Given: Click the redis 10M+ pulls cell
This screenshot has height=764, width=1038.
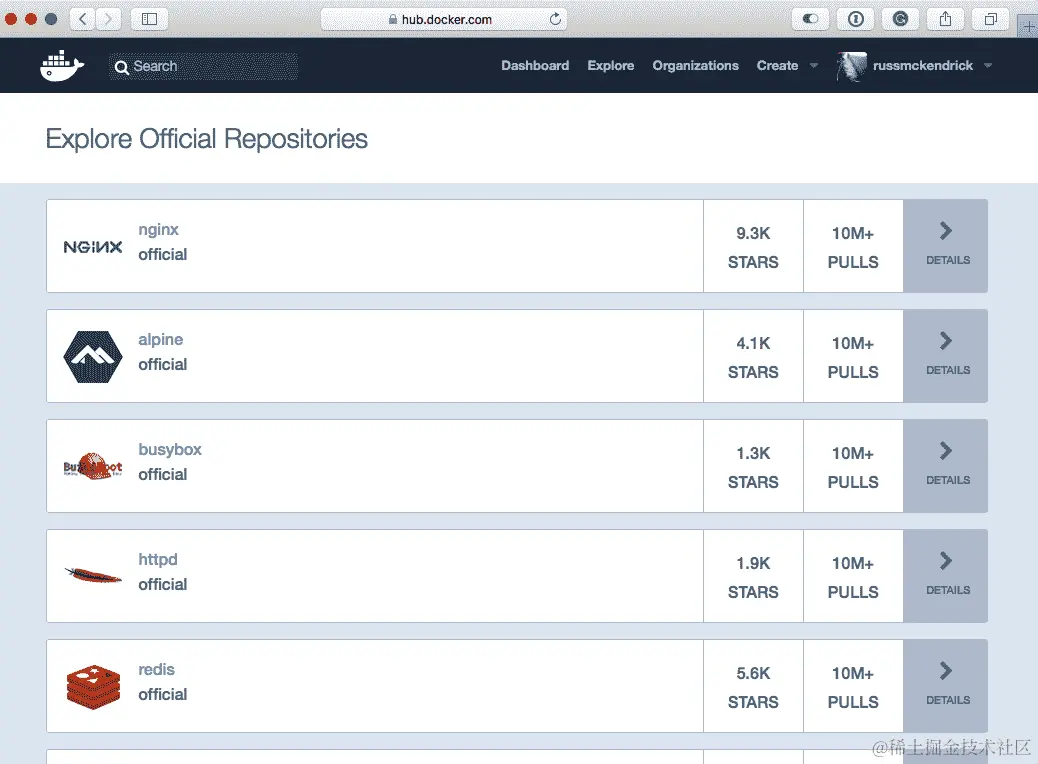Looking at the screenshot, I should click(853, 686).
